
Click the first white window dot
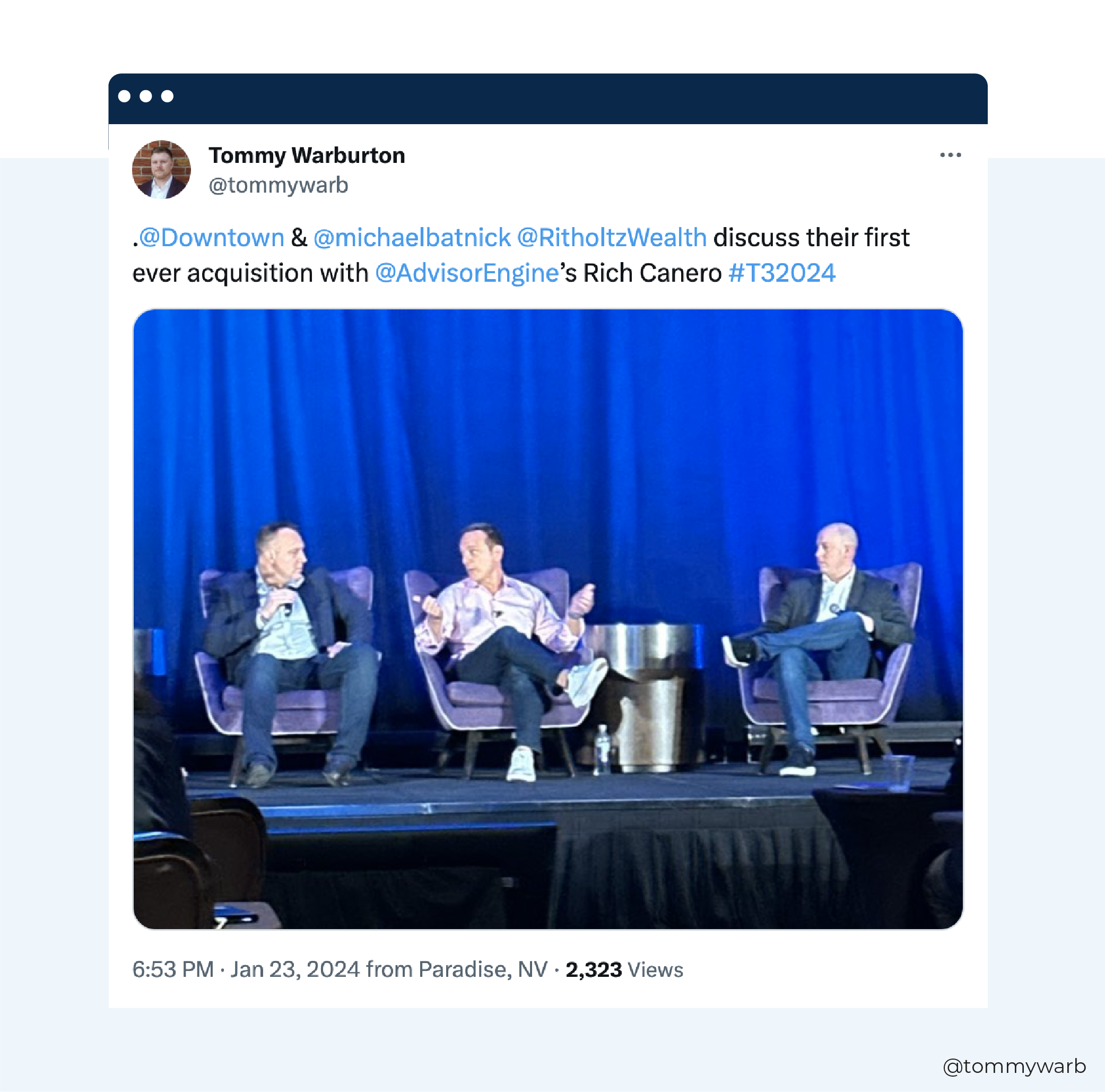coord(124,96)
